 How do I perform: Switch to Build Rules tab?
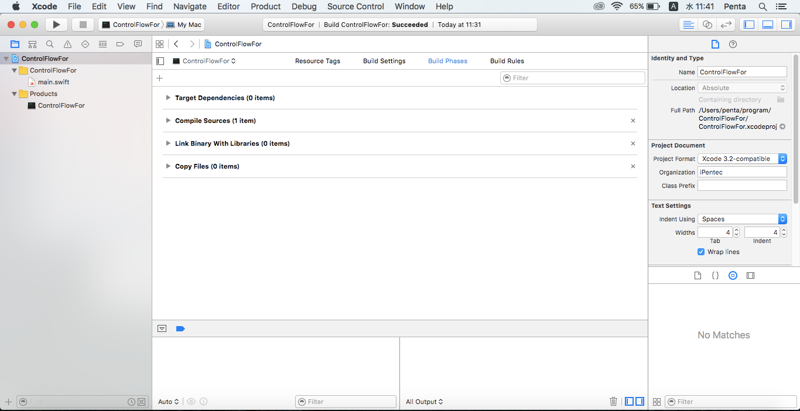[x=507, y=61]
